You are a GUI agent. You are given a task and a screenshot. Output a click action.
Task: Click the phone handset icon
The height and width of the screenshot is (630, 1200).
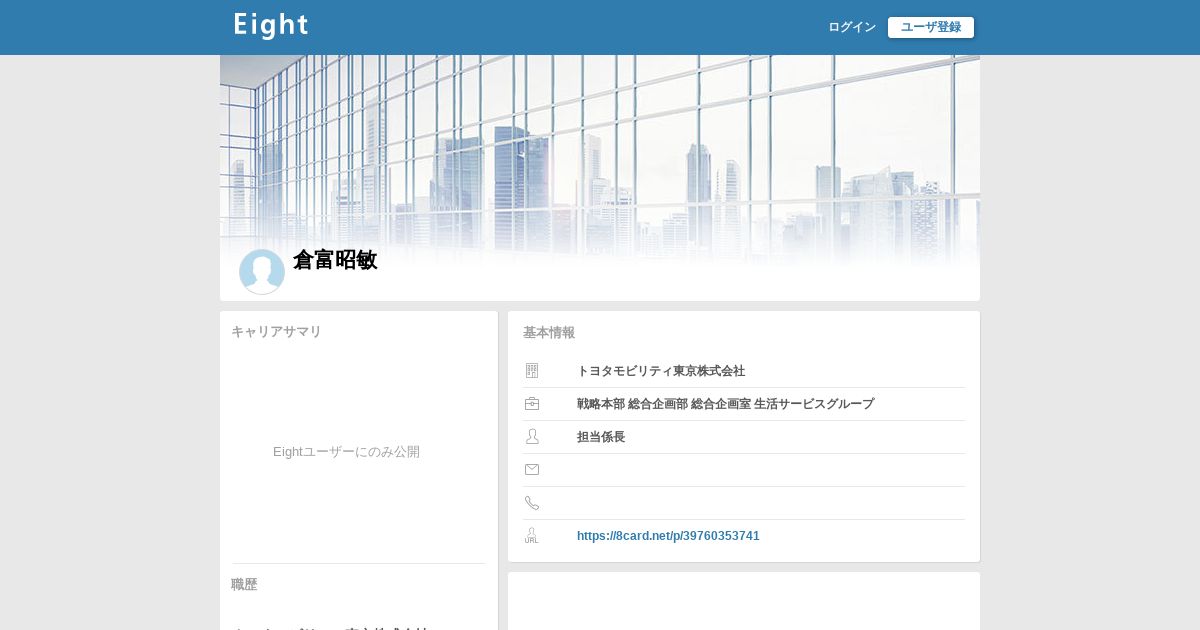click(x=532, y=503)
